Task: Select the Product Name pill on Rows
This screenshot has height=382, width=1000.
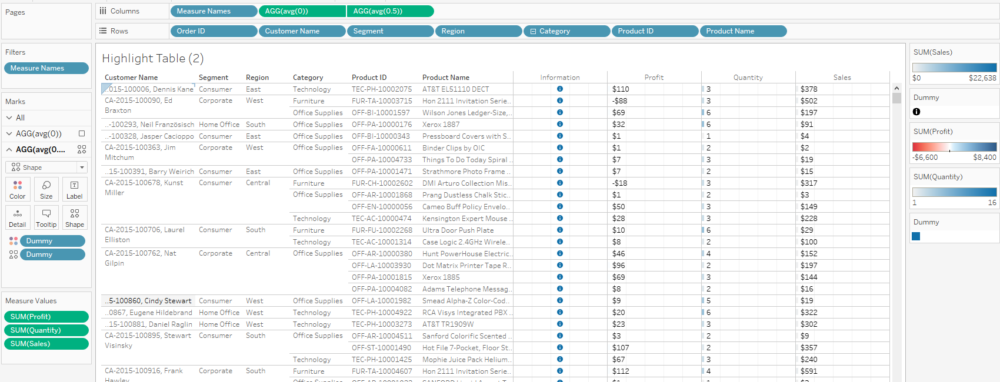Action: coord(743,31)
